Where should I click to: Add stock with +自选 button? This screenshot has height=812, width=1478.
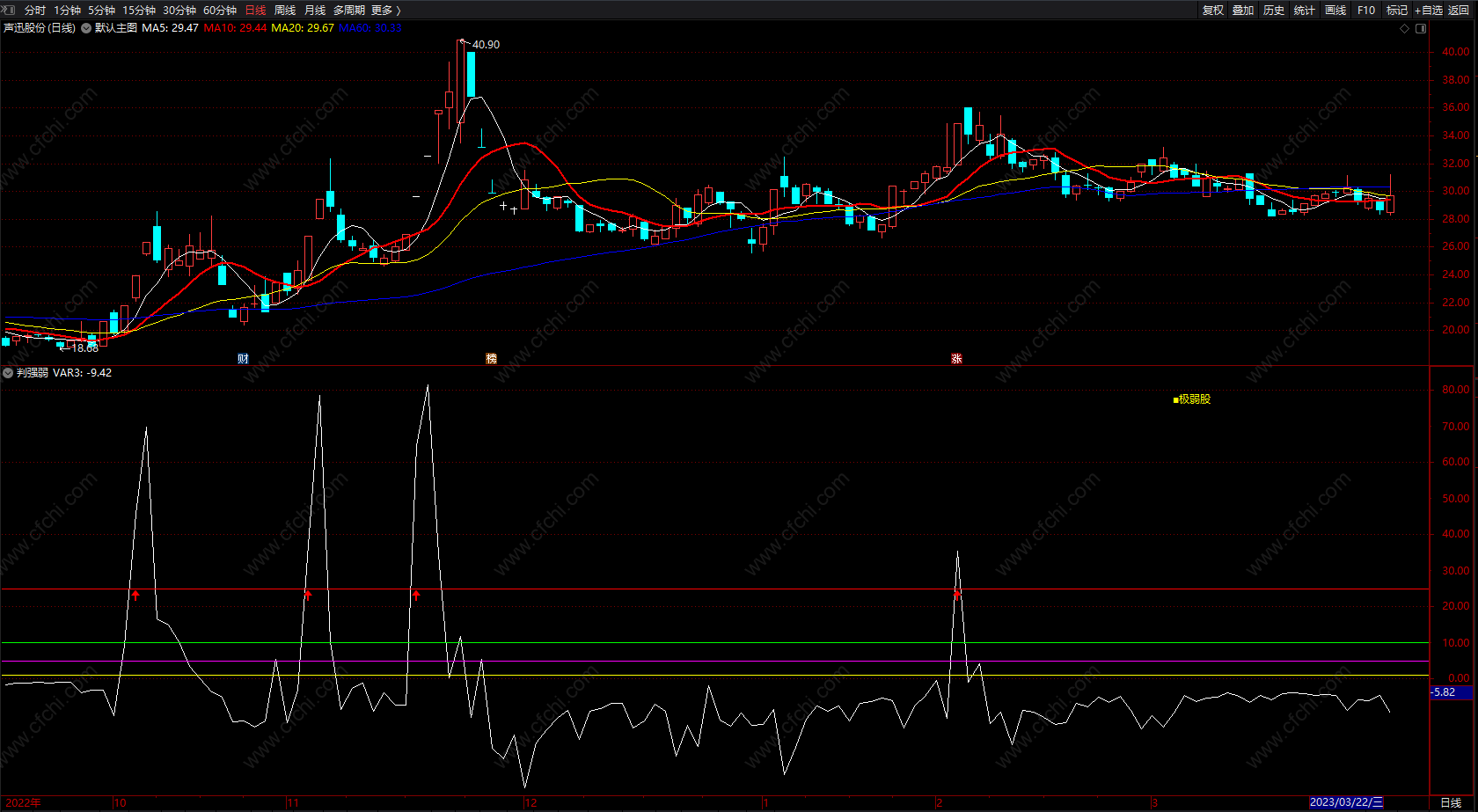(1429, 10)
